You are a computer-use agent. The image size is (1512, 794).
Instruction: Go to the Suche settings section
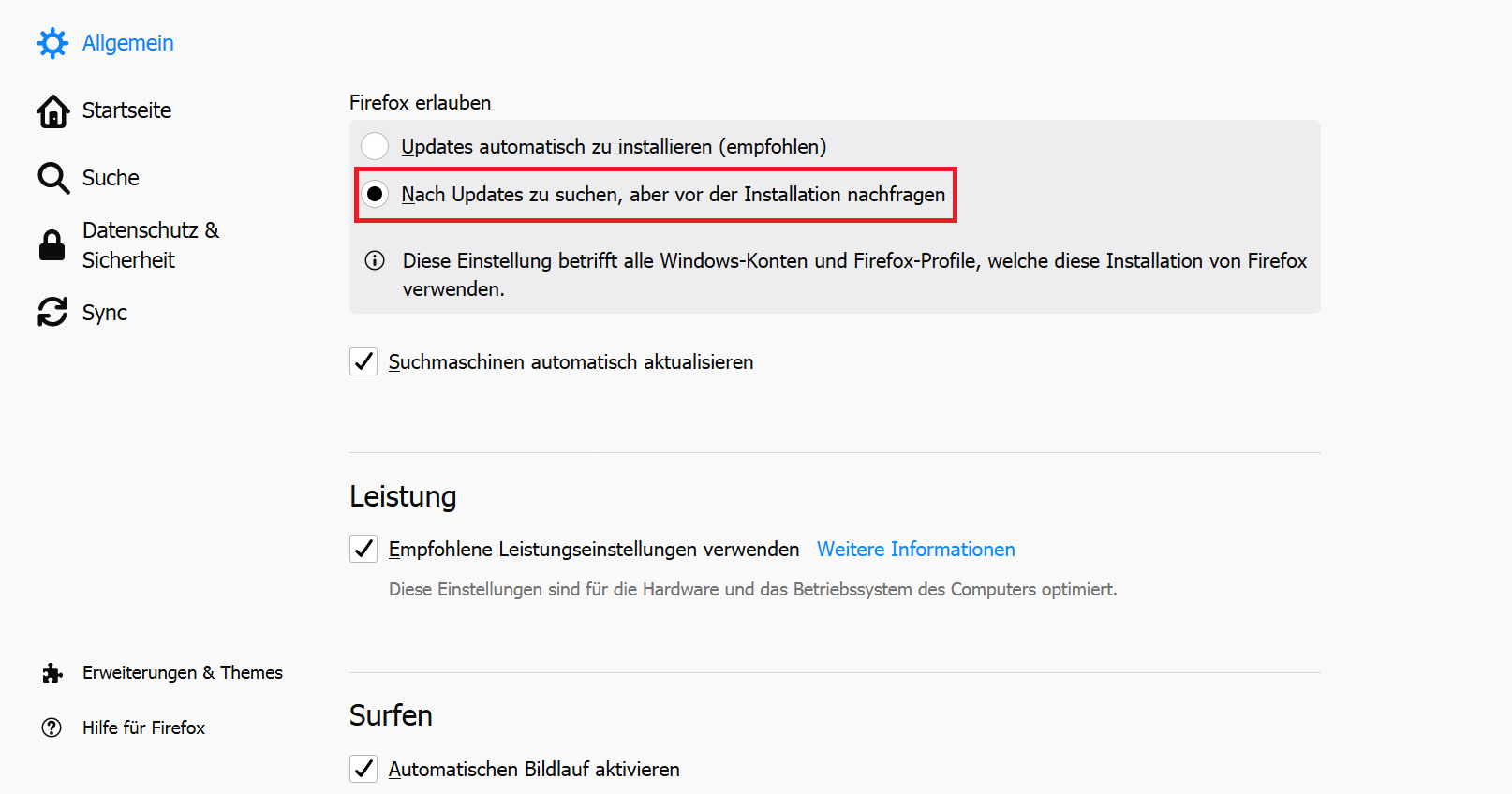pos(111,178)
